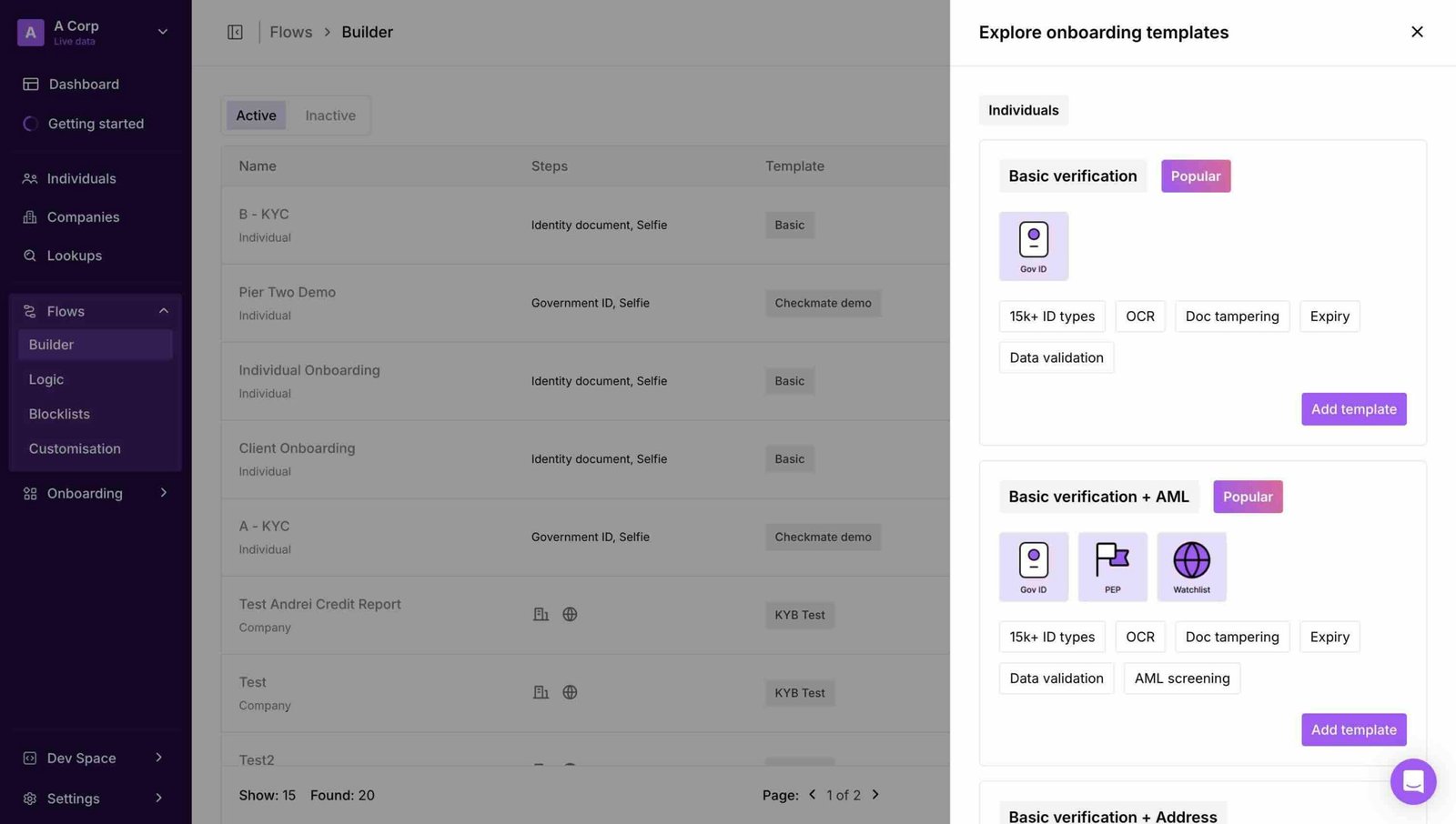Expand the Dev Space sidebar section
The height and width of the screenshot is (824, 1456).
pyautogui.click(x=159, y=758)
